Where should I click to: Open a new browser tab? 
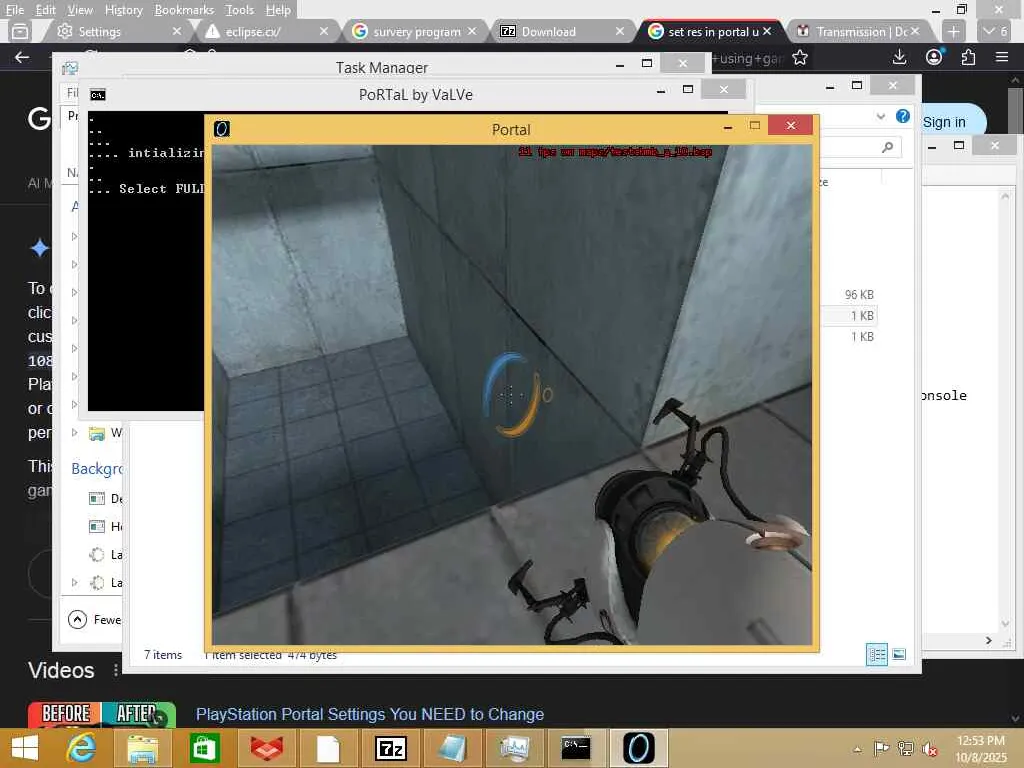tap(953, 31)
